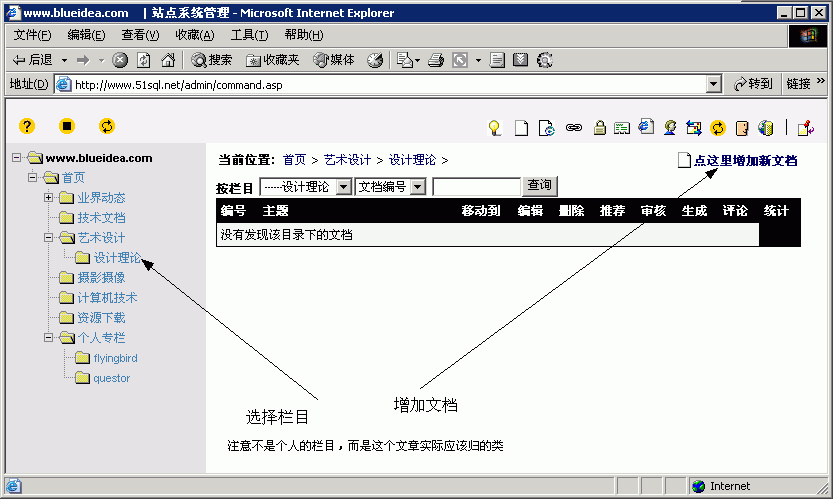Click the IE Stop toolbar button
Image resolution: width=833 pixels, height=499 pixels.
(120, 60)
